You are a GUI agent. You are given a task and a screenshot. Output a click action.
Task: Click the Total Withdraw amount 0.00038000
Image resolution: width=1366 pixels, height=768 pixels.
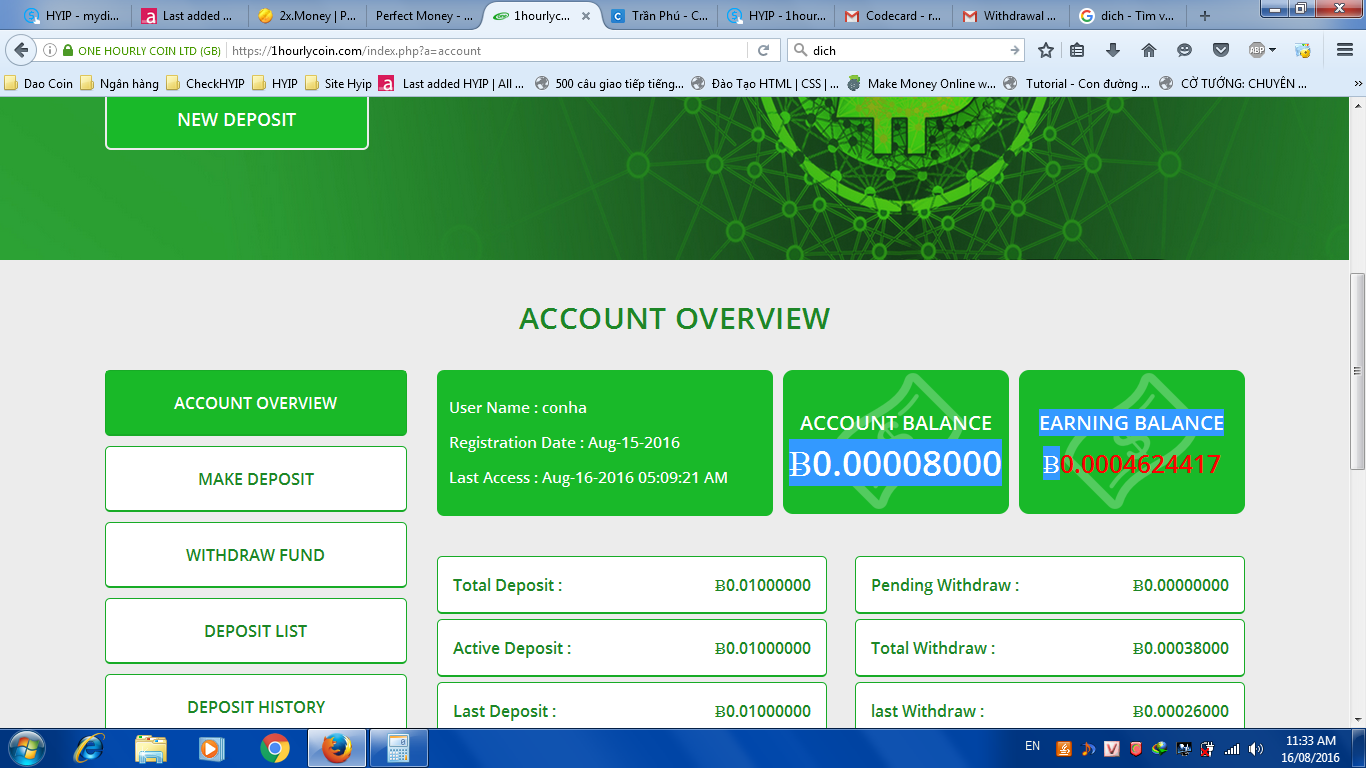click(x=1181, y=648)
